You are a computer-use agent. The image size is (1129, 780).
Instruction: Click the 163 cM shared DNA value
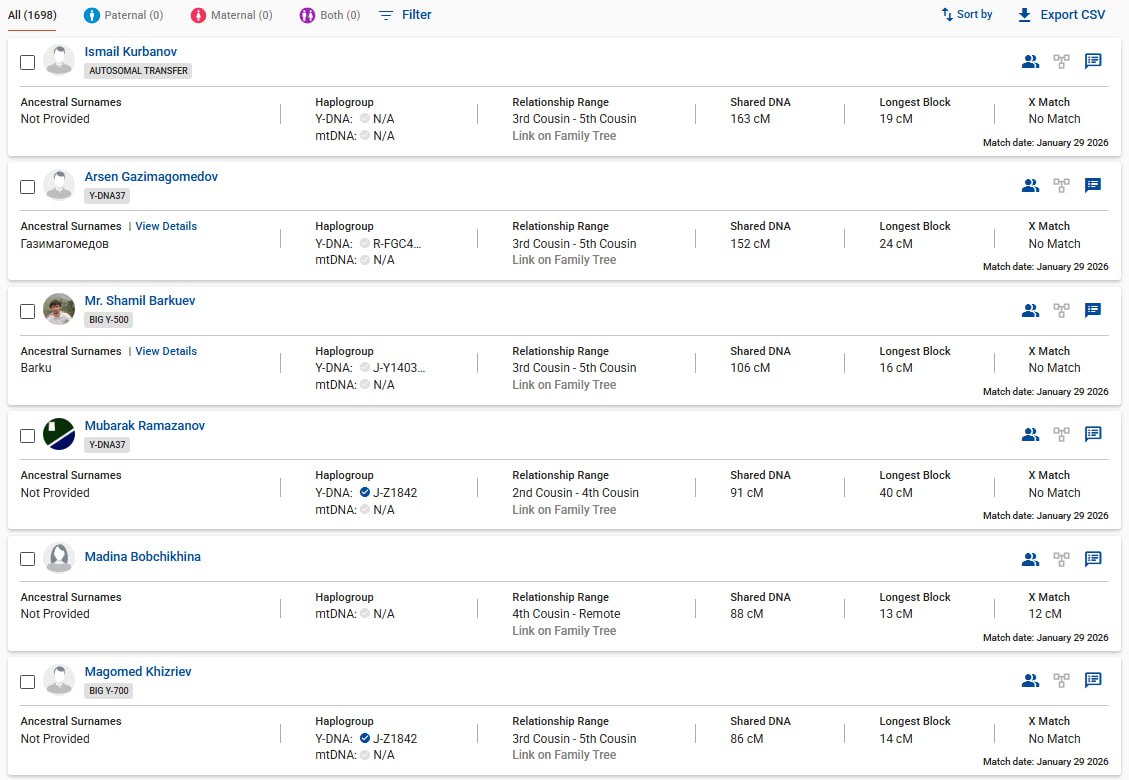pos(750,119)
